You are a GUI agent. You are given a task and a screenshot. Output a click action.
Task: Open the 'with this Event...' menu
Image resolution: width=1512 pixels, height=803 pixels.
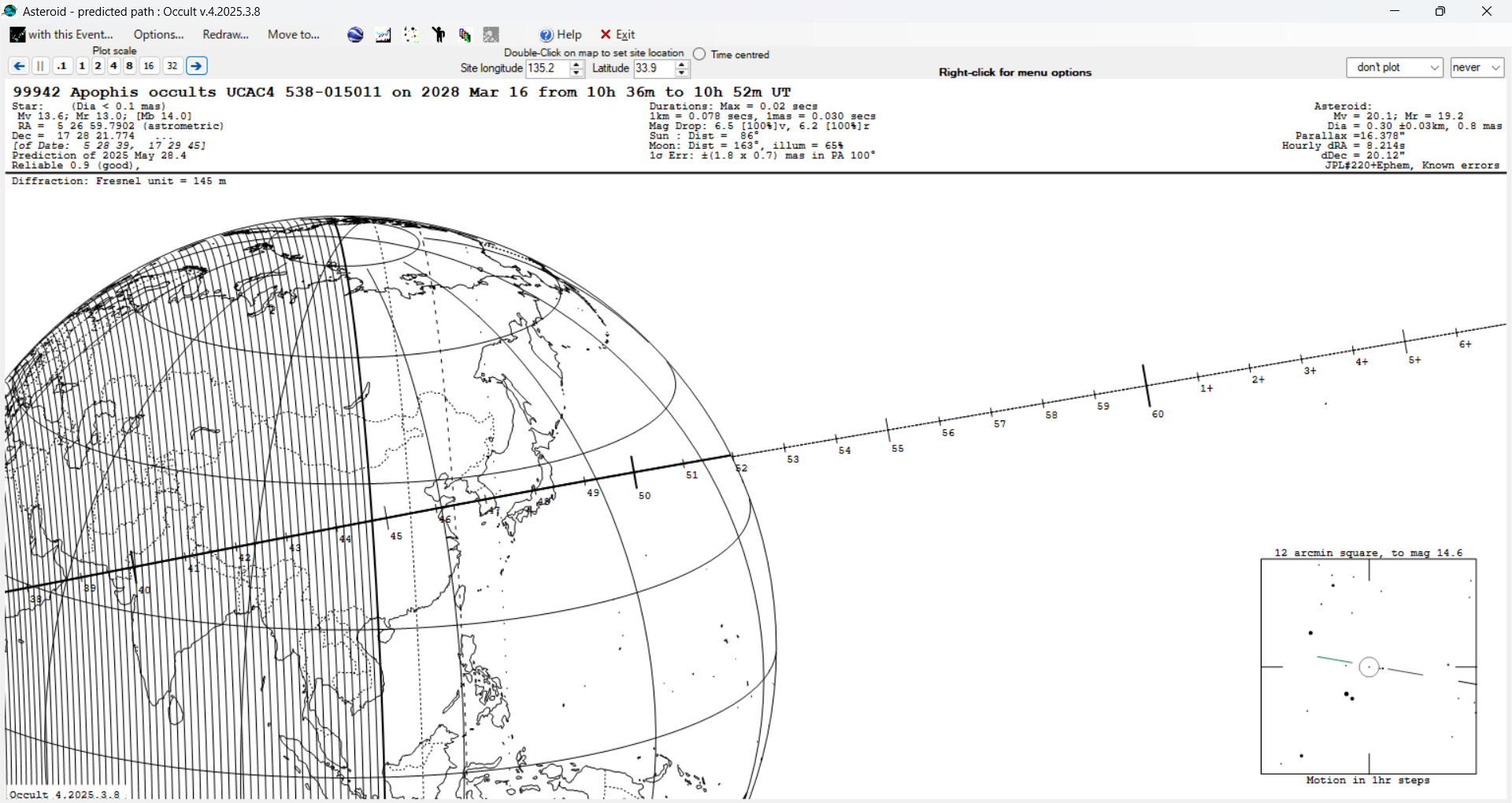click(61, 35)
